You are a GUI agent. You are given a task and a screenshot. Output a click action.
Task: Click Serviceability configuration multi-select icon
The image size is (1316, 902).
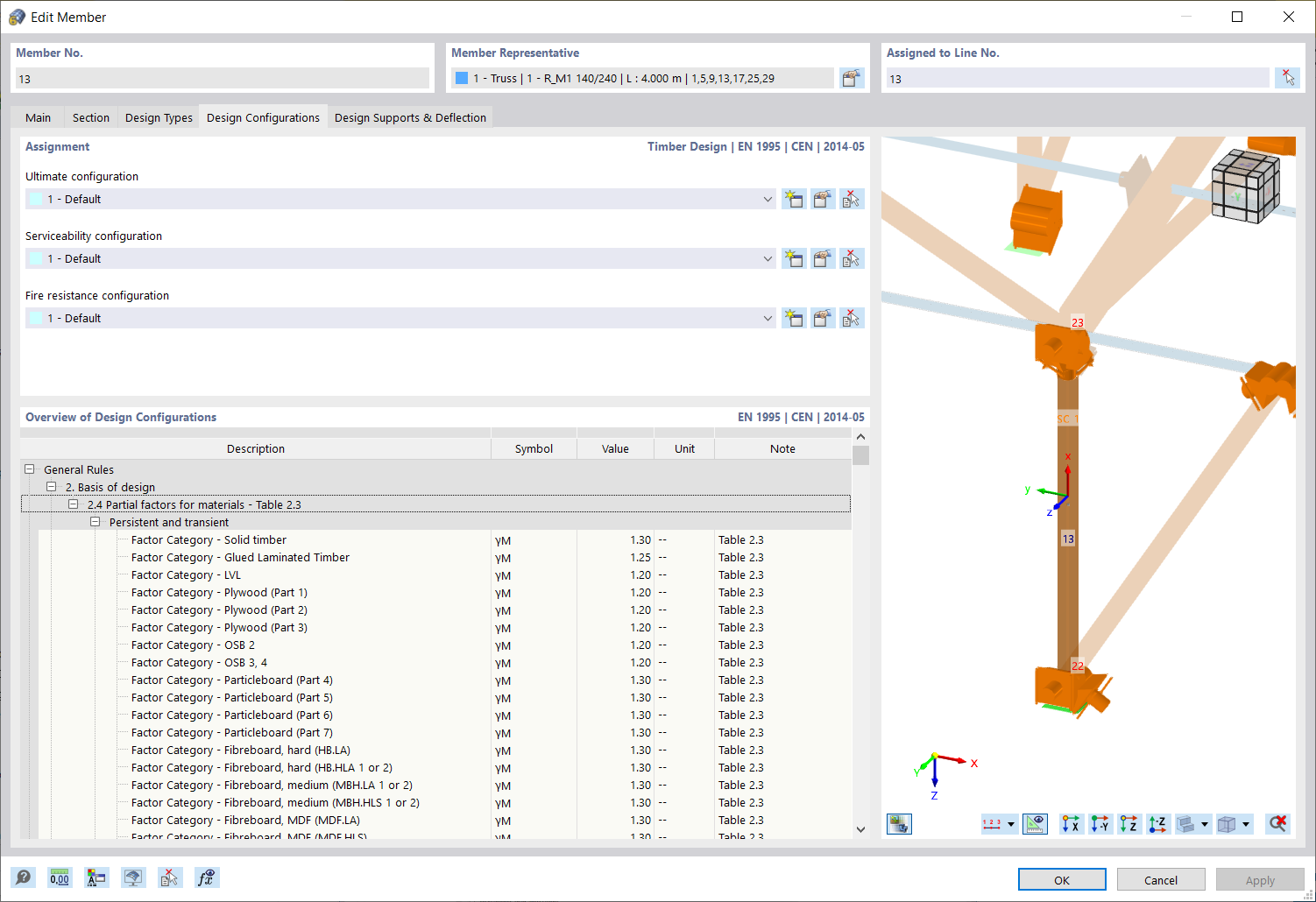[x=852, y=258]
